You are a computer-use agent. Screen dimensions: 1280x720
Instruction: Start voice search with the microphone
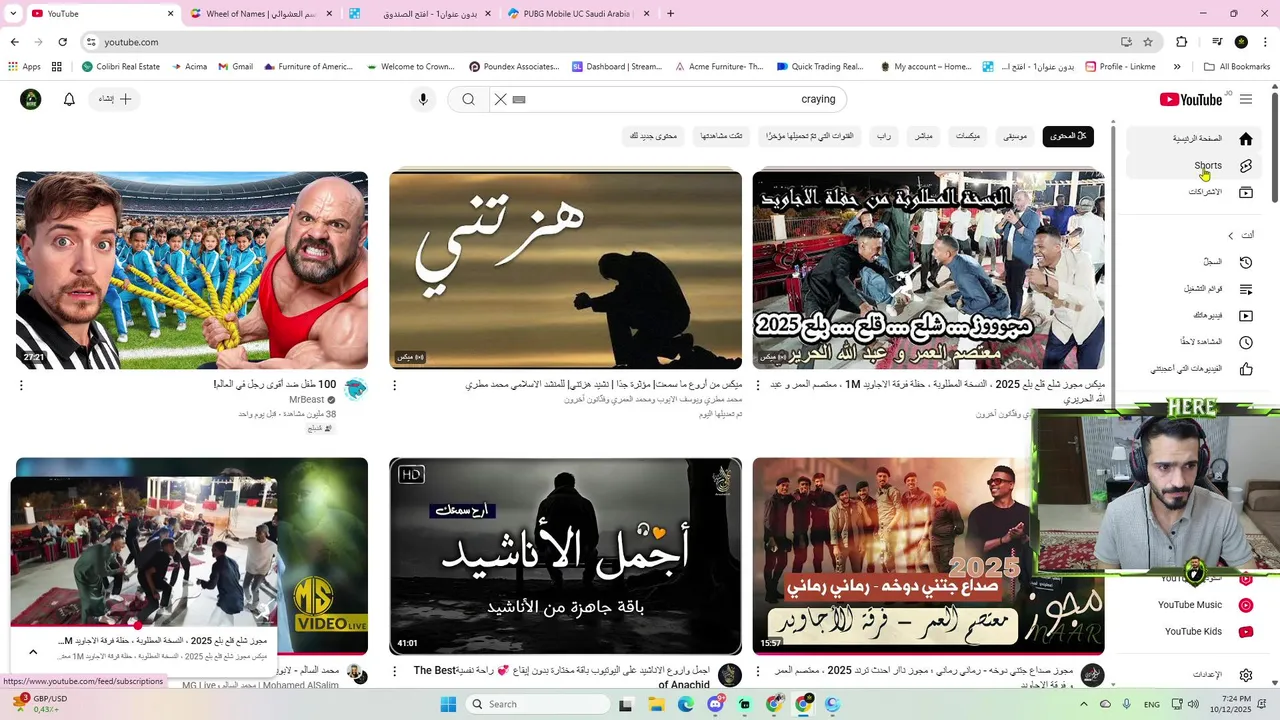423,99
